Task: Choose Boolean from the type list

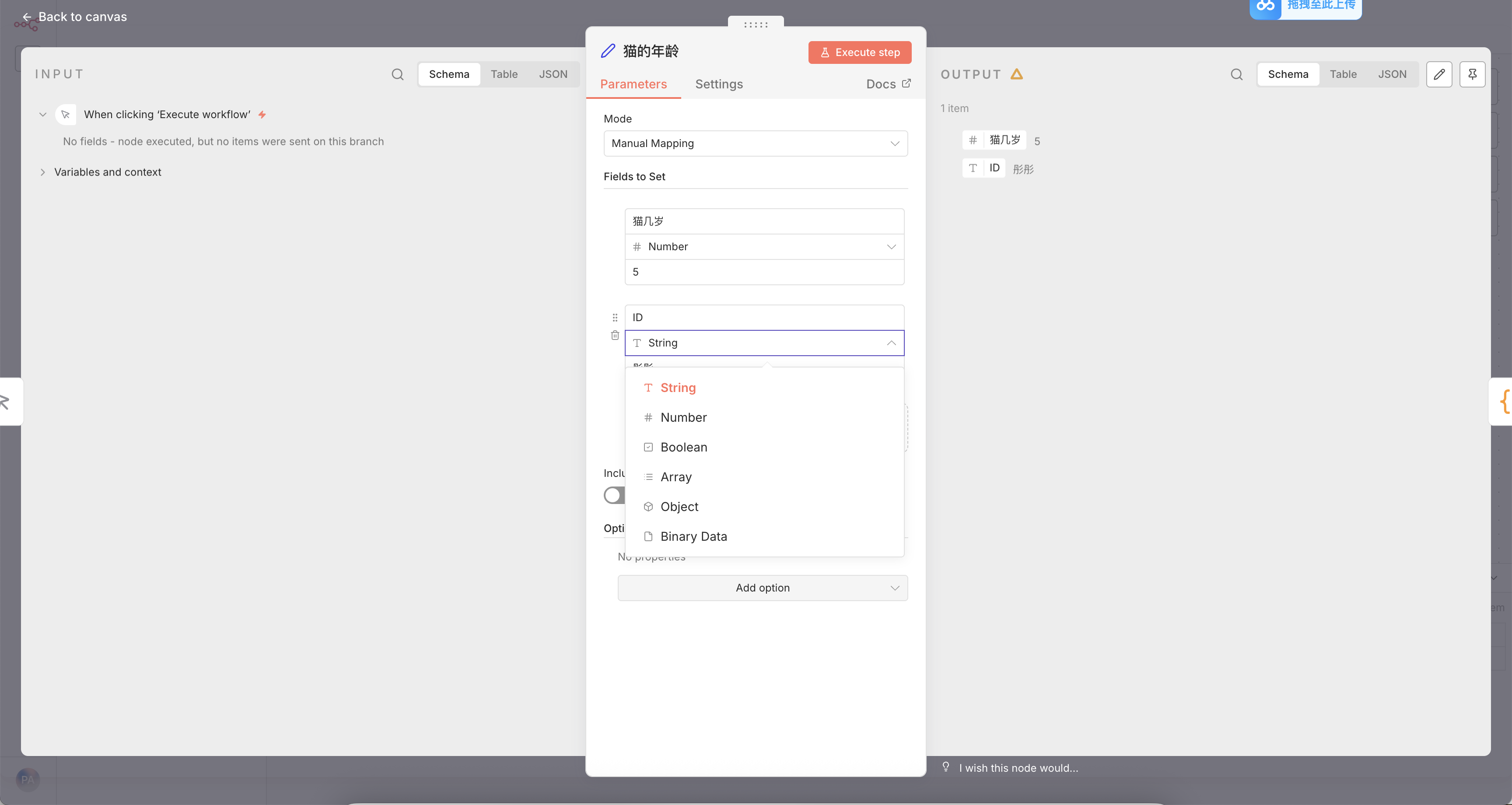Action: (x=683, y=447)
